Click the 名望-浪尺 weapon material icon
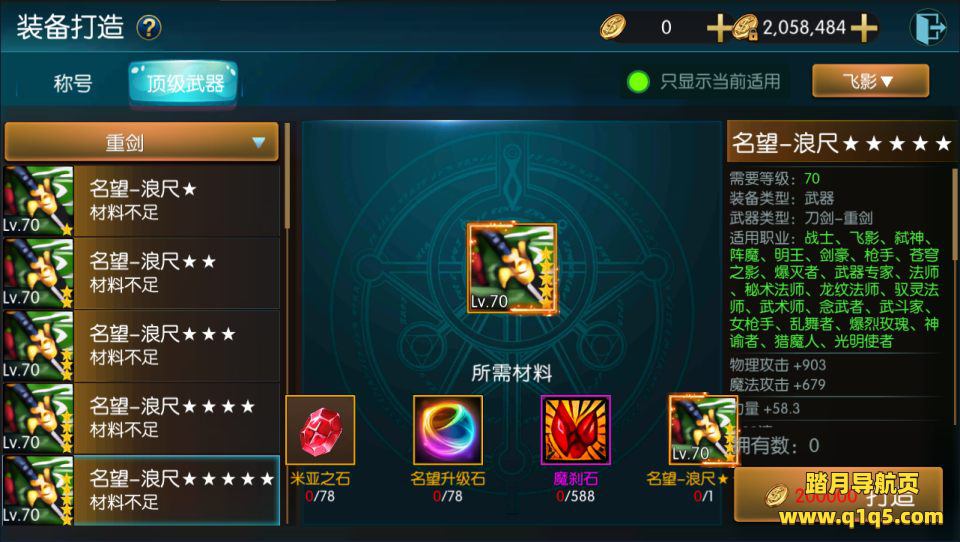The image size is (960, 542). point(702,430)
